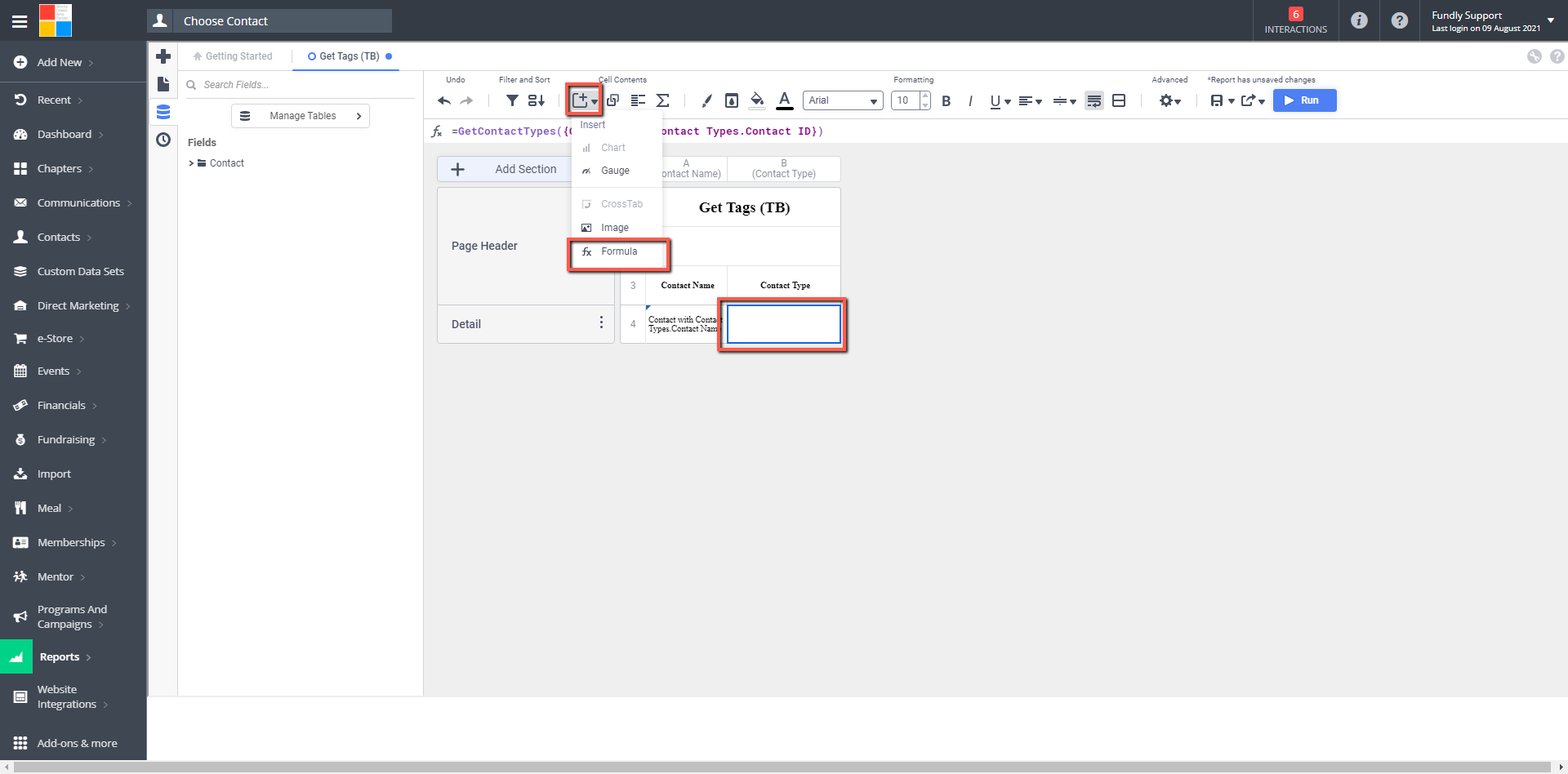Screen dimensions: 1568x774
Task: Choose Gauge from the Insert menu
Action: [617, 171]
